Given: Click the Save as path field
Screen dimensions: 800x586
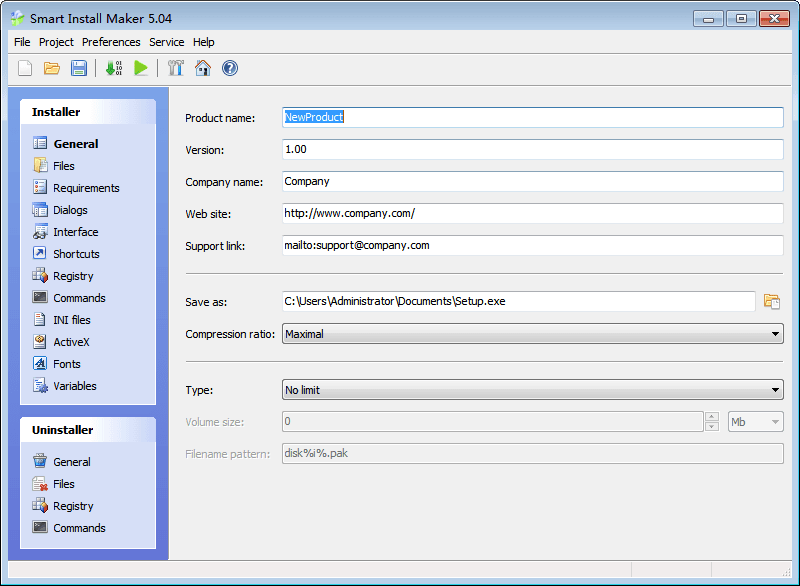Looking at the screenshot, I should click(518, 301).
